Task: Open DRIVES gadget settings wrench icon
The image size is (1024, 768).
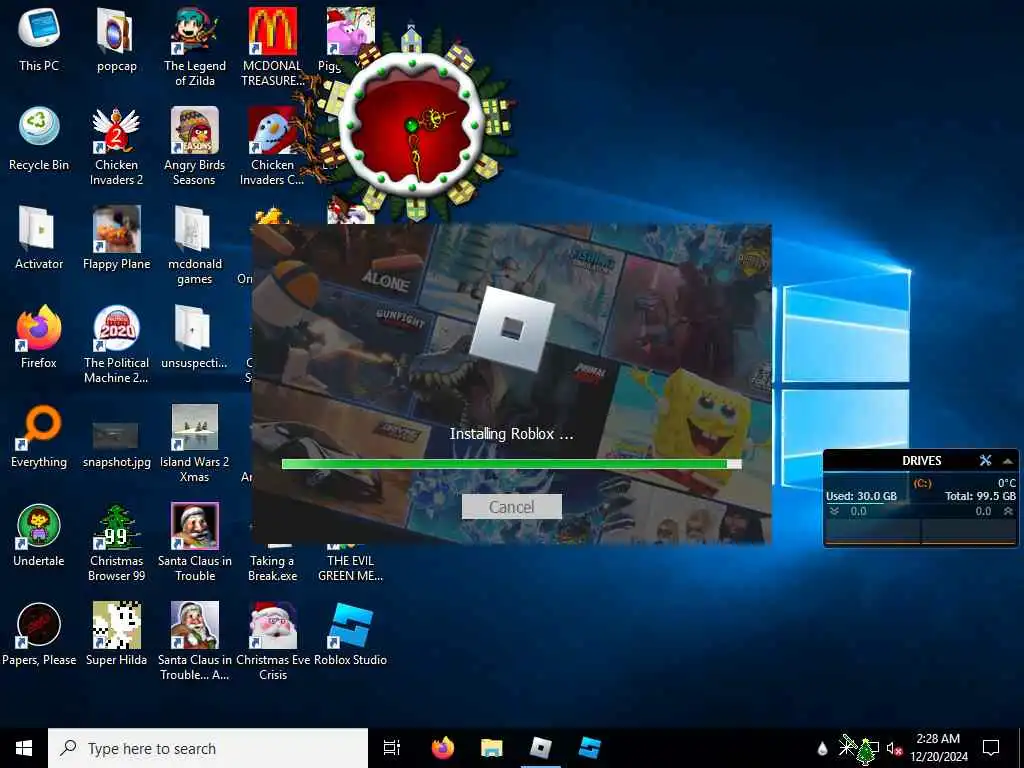Action: [x=985, y=460]
